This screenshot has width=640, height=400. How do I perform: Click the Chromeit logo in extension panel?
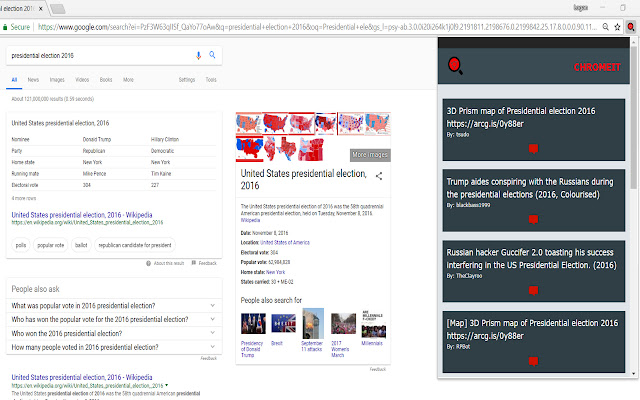point(455,66)
